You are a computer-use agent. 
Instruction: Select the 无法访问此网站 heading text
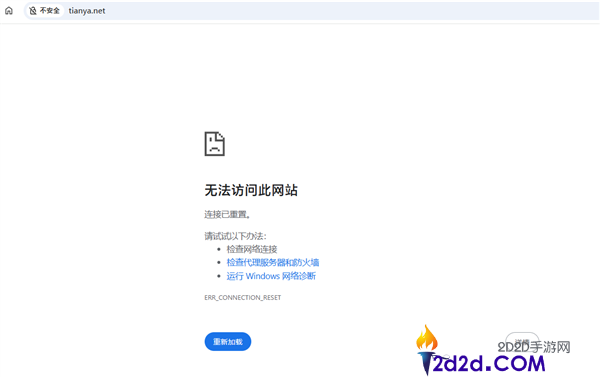pos(251,190)
